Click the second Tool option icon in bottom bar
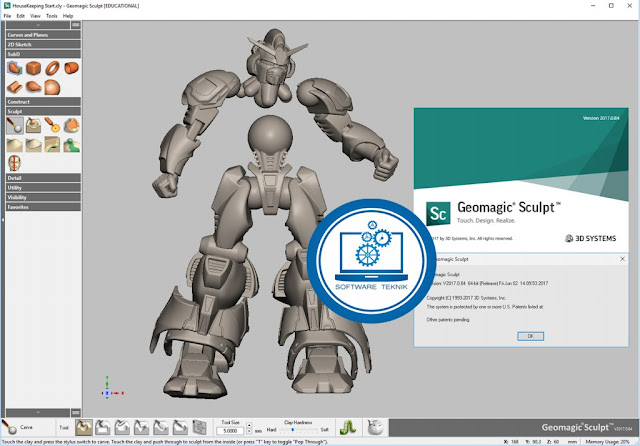 pyautogui.click(x=103, y=427)
